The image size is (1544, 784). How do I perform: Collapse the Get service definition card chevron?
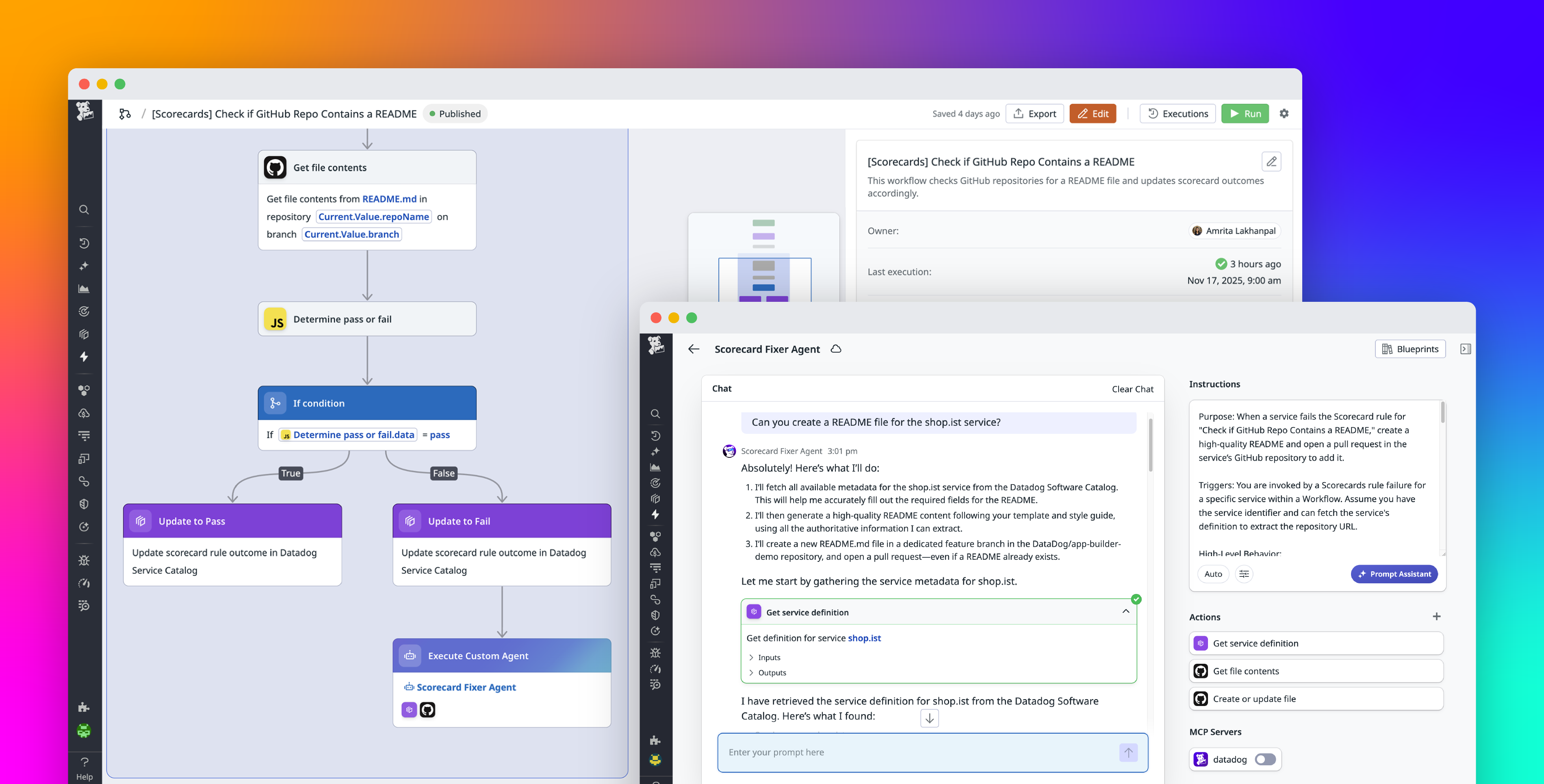tap(1125, 611)
